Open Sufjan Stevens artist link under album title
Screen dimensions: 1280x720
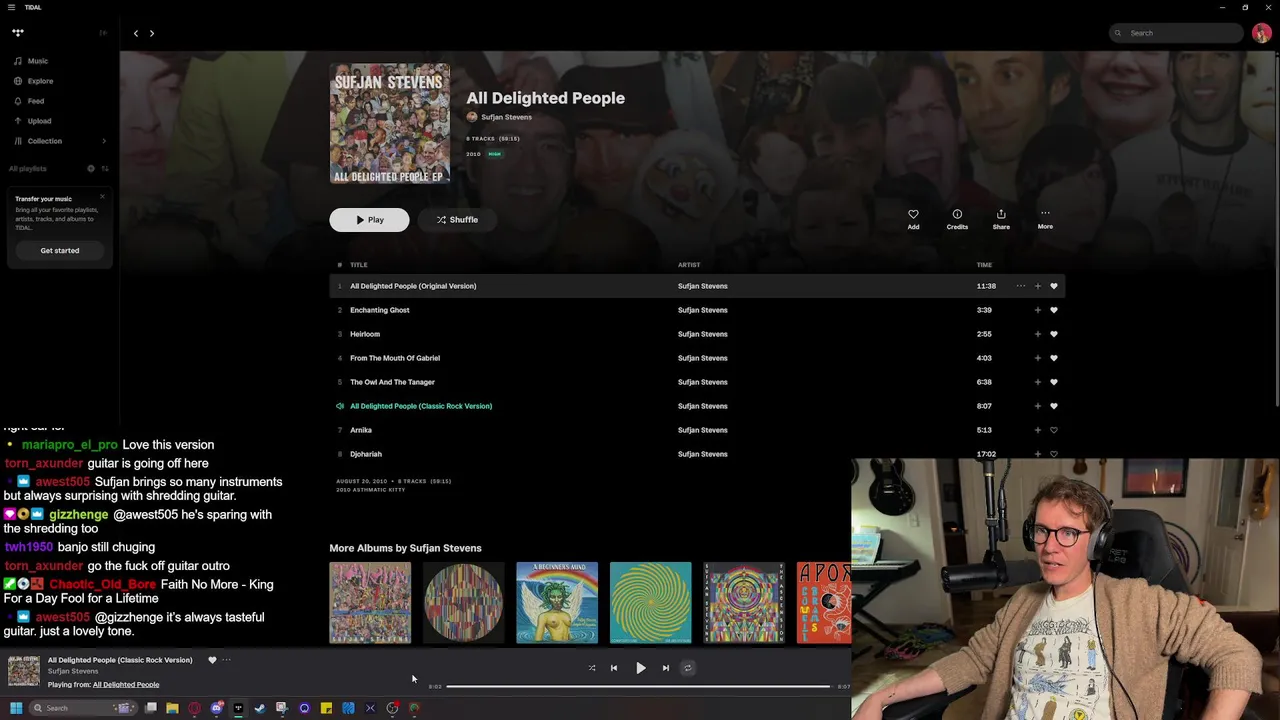506,117
